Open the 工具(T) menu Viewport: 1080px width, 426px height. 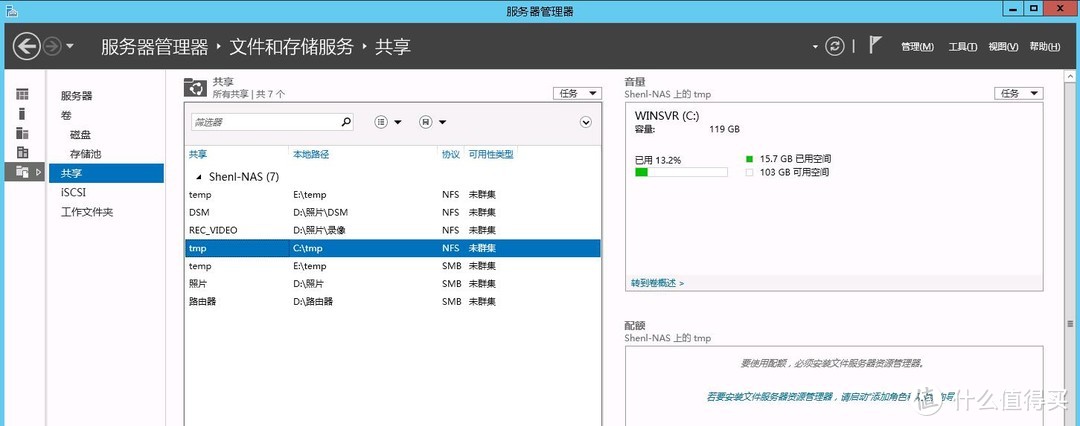[x=962, y=47]
